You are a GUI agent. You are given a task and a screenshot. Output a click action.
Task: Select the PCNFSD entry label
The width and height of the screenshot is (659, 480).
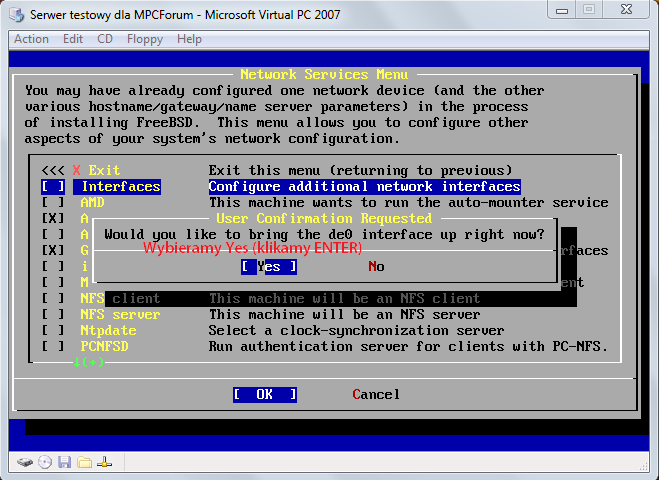coord(105,346)
